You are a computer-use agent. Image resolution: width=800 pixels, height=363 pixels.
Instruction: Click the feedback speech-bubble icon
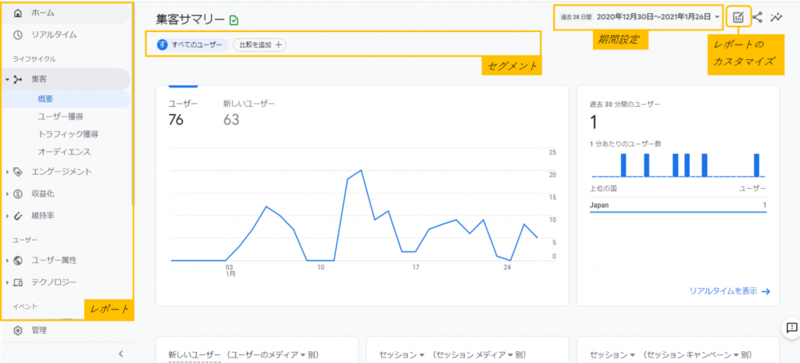[x=791, y=328]
